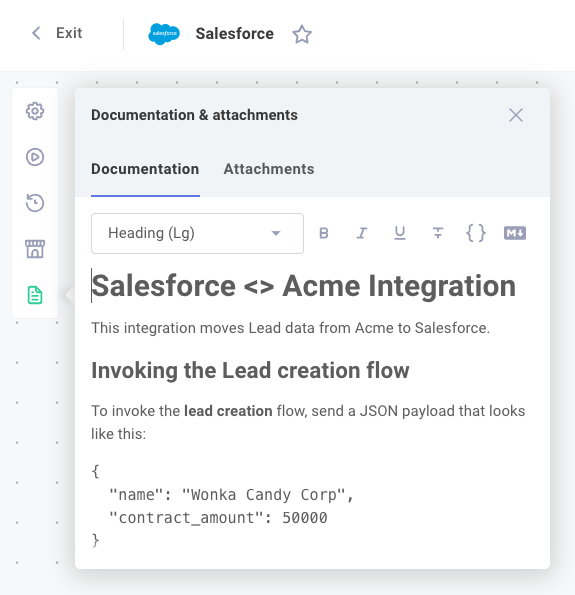Star the Salesforce integration as favorite
Viewport: 575px width, 595px height.
302,34
